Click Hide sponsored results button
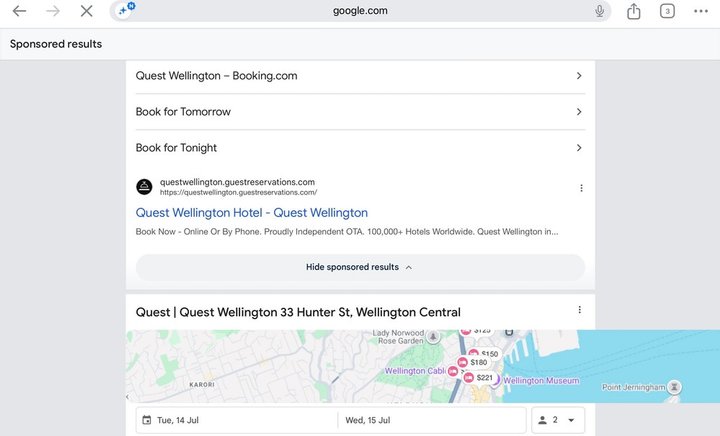Viewport: 720px width, 436px height. coord(360,267)
